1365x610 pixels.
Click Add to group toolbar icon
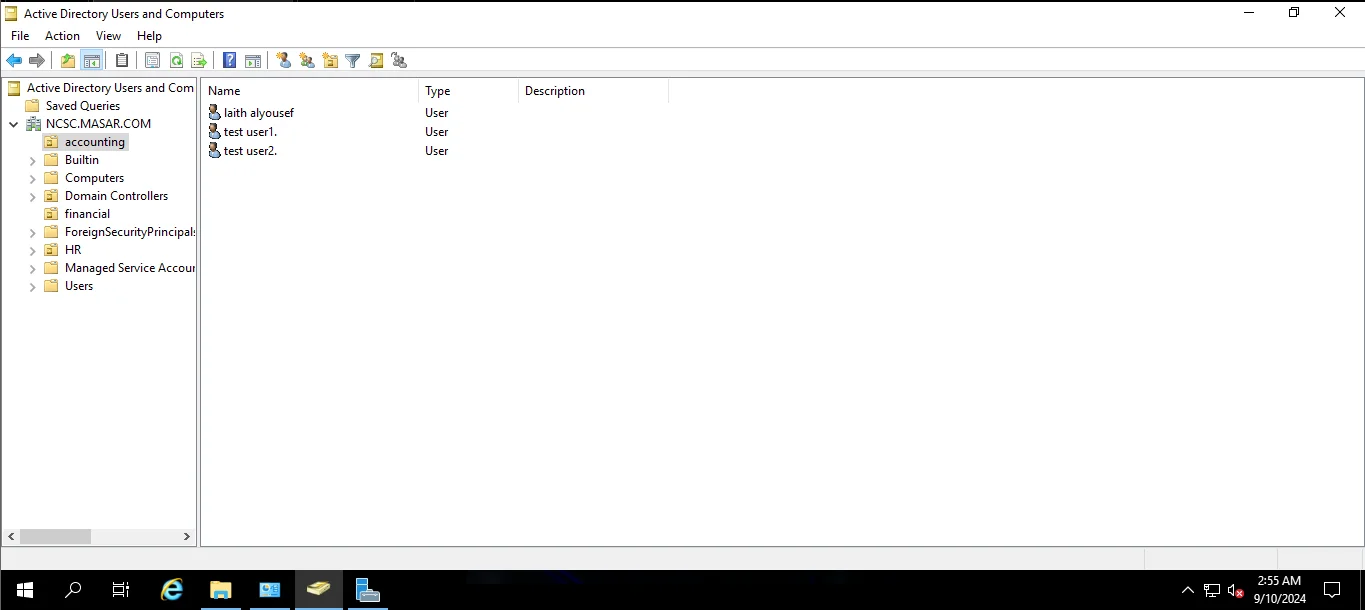click(x=399, y=61)
